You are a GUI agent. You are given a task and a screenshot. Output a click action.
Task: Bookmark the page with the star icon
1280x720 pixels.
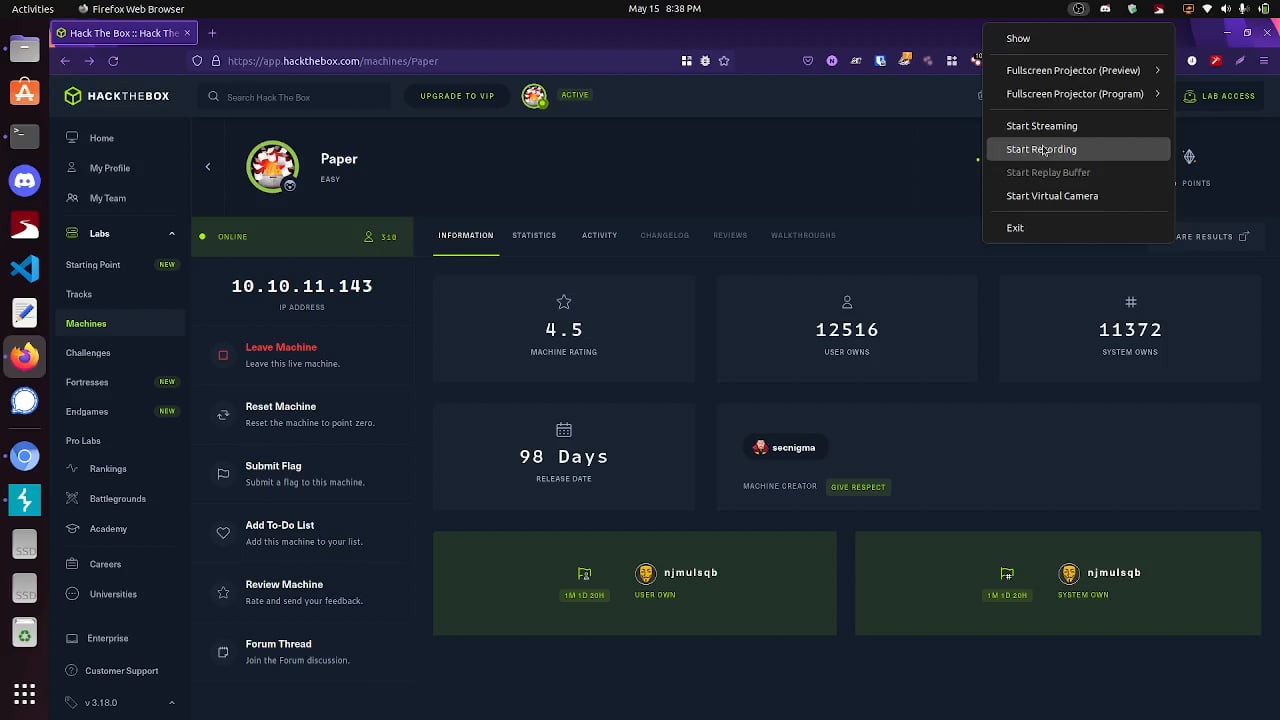click(x=724, y=61)
